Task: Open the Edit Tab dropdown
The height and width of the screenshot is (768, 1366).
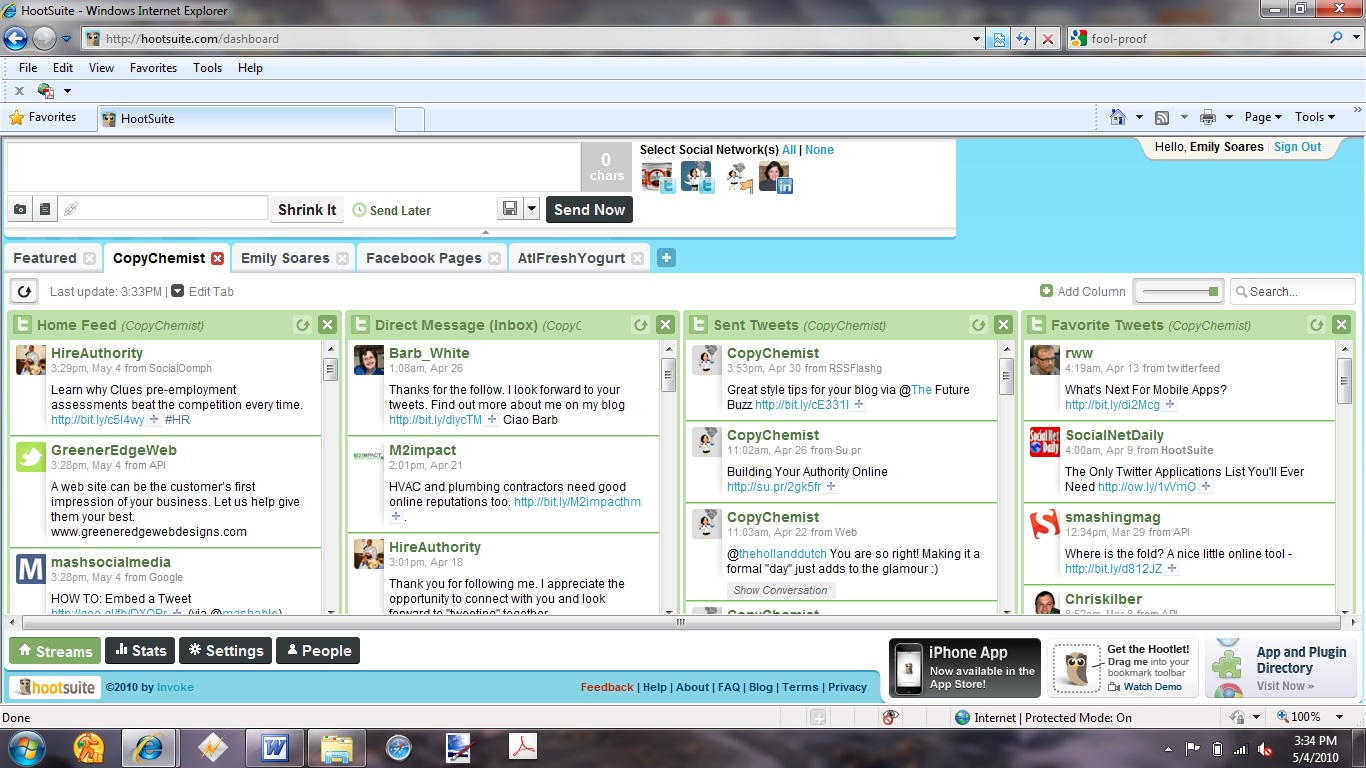Action: [203, 292]
